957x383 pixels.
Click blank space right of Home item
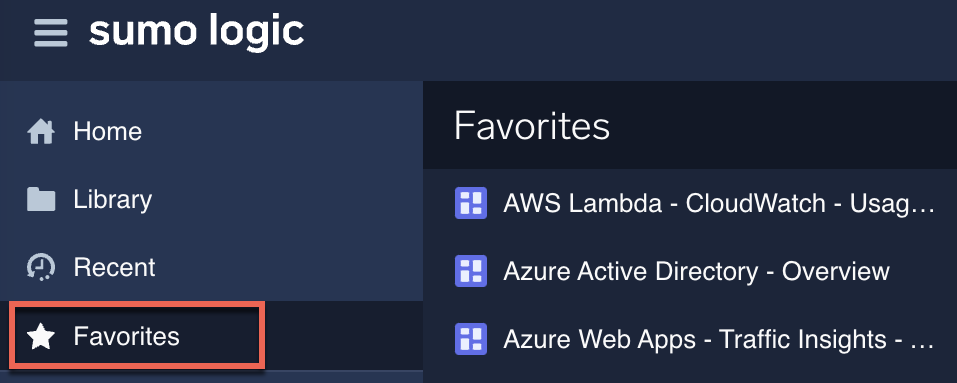(281, 132)
